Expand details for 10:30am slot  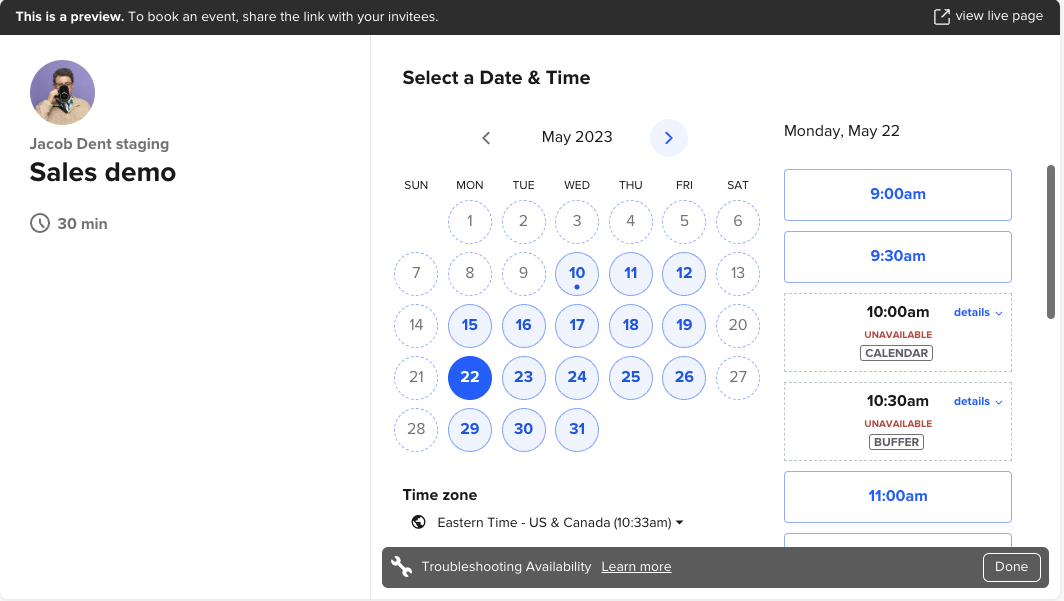click(x=978, y=401)
